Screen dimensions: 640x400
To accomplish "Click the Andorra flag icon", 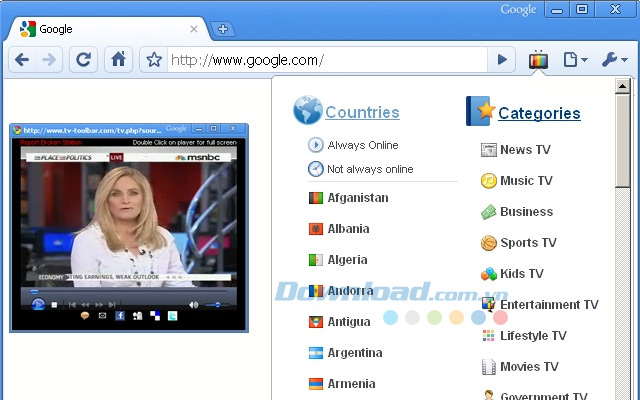I will [316, 291].
